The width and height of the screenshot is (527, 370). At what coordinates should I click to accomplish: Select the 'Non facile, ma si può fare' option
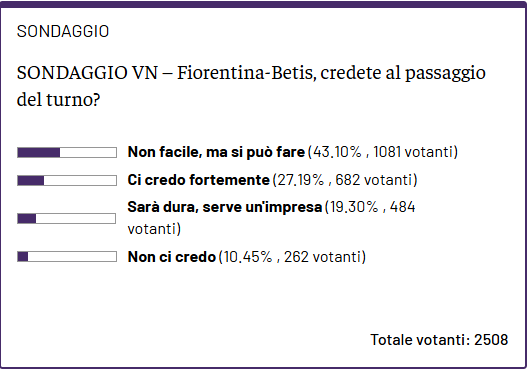(216, 152)
